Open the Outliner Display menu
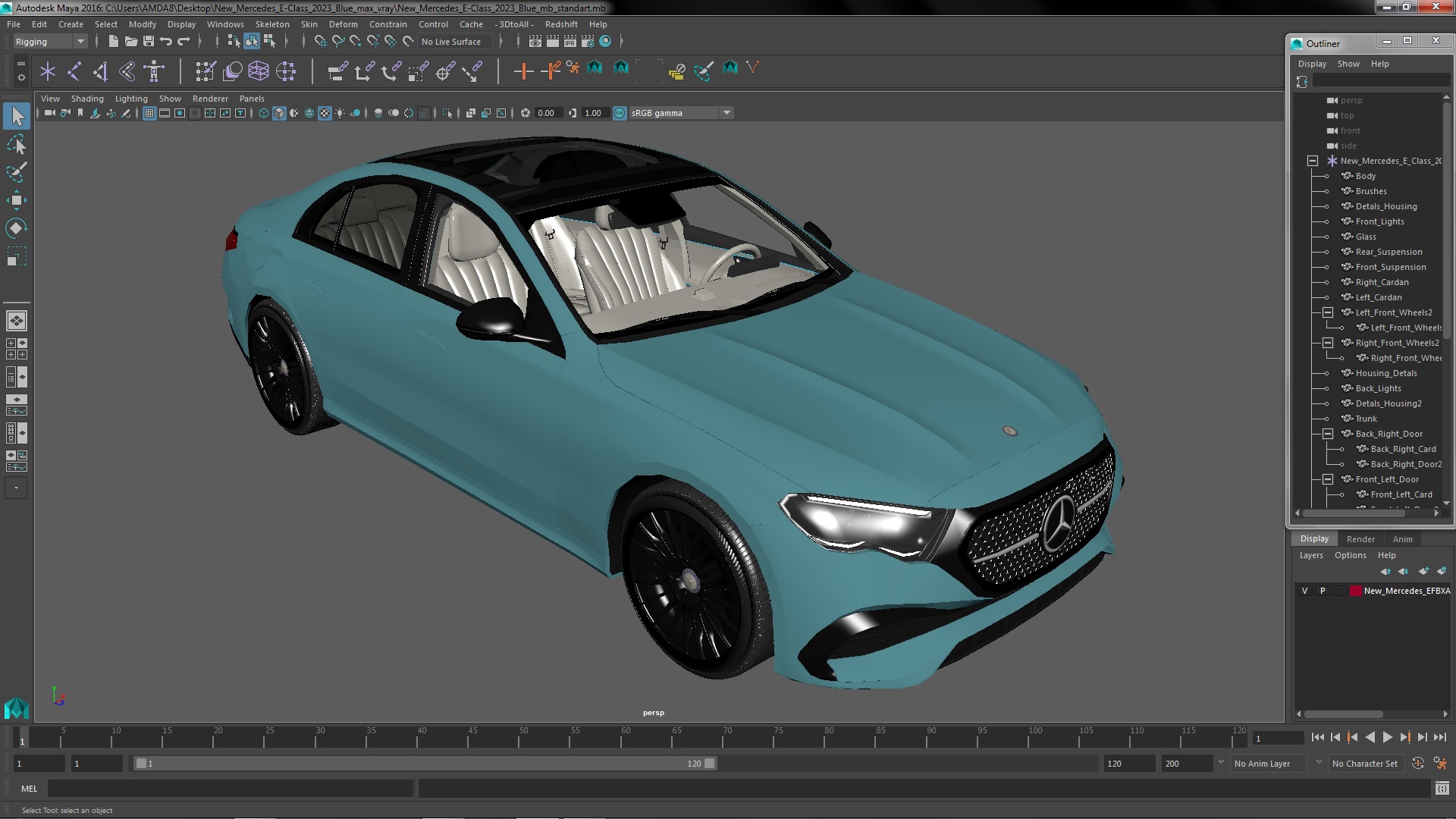Screen dimensions: 1456x819 (1312, 64)
